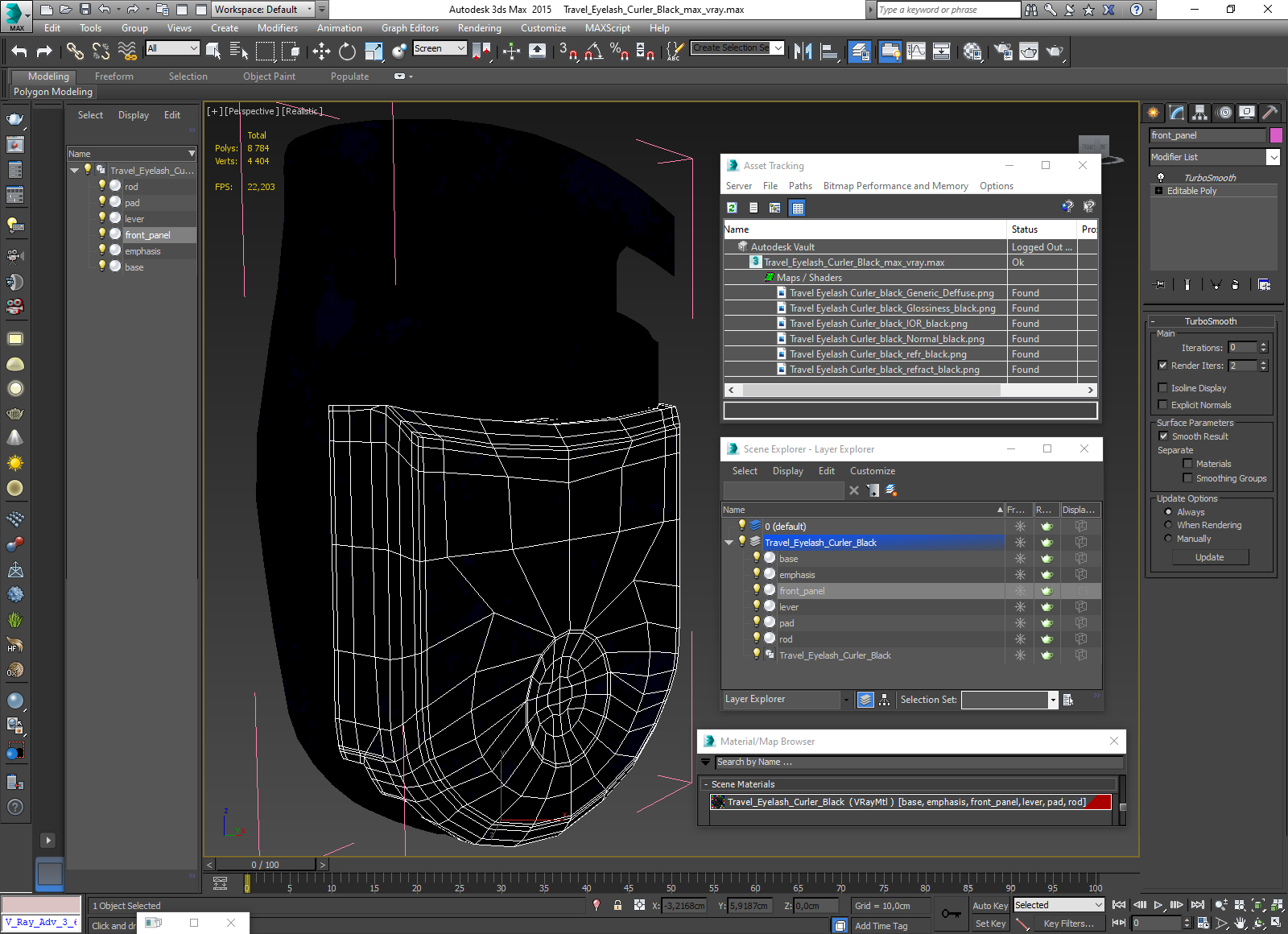Screen dimensions: 1288x934
Task: Open the Hierarchy command panel tab
Action: click(x=1200, y=113)
